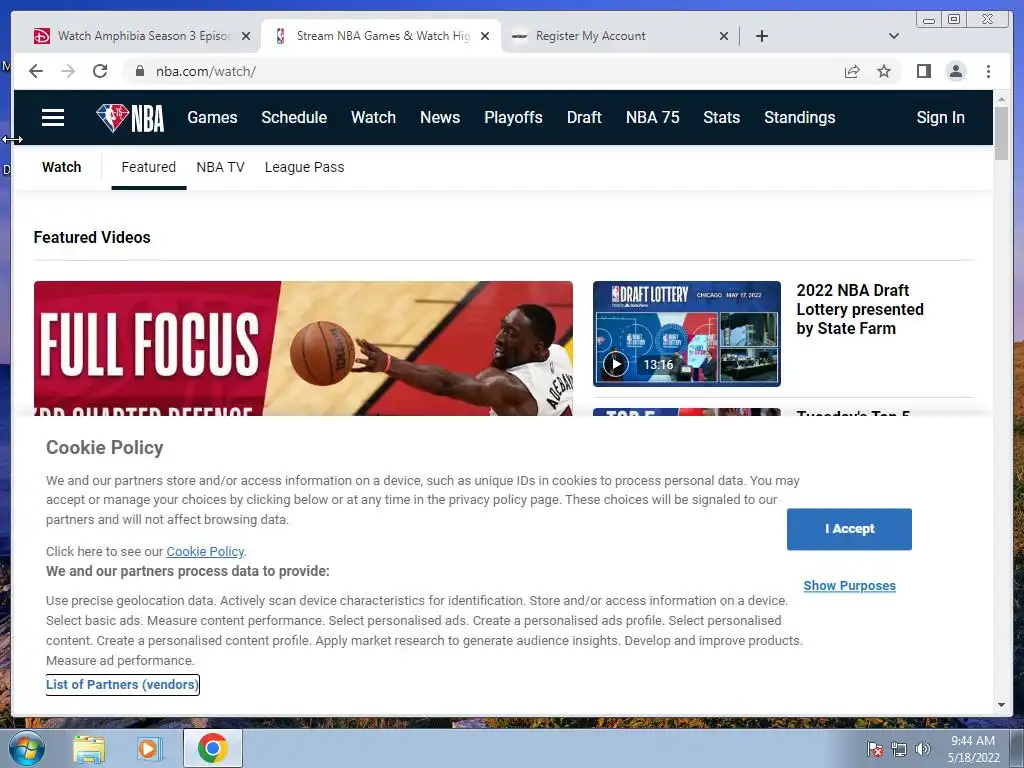This screenshot has height=768, width=1024.
Task: Click the Sign In link
Action: click(x=940, y=118)
